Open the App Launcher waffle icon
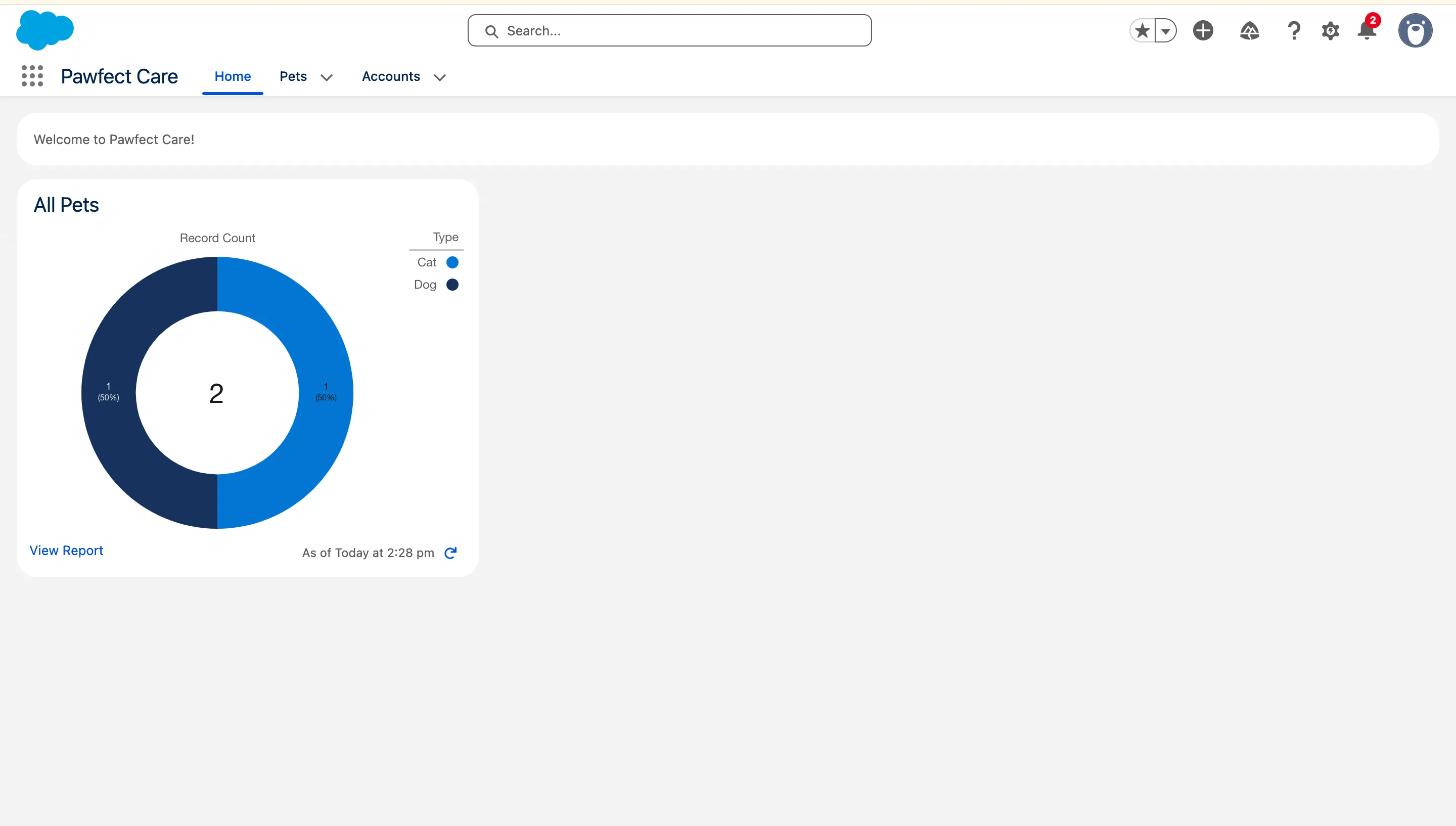This screenshot has height=826, width=1456. pos(32,76)
